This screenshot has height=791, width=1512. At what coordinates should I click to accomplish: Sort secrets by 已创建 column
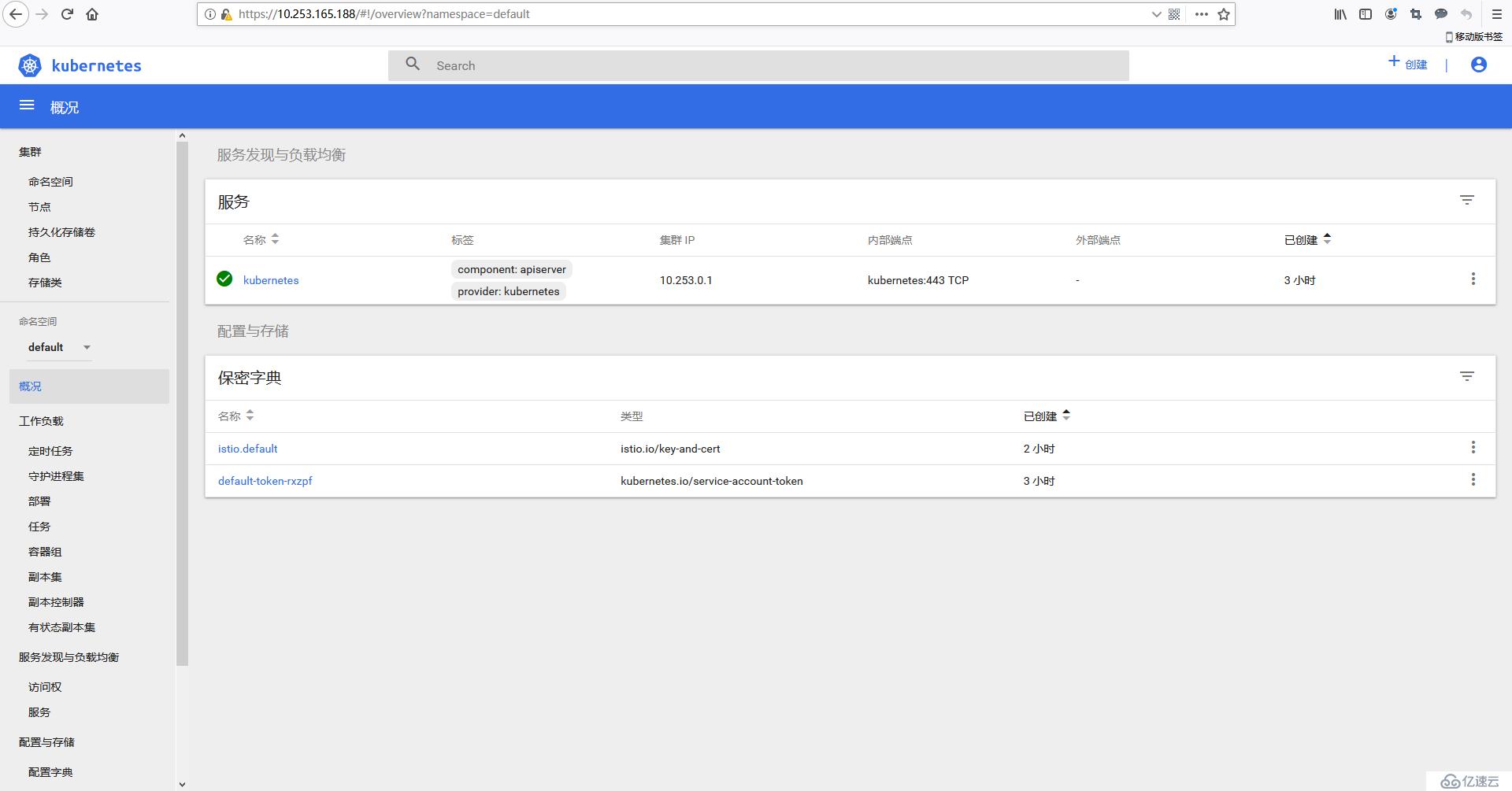click(1047, 416)
